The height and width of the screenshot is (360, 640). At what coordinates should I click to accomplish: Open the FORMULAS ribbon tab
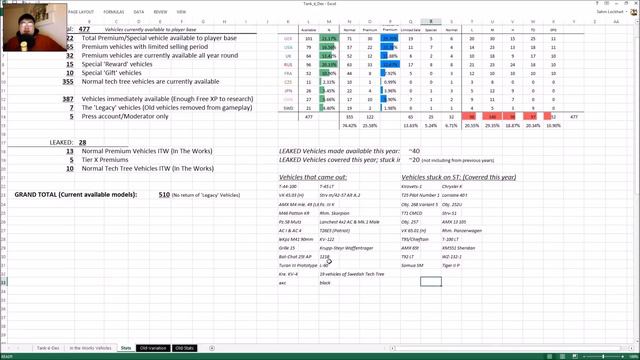pos(113,12)
